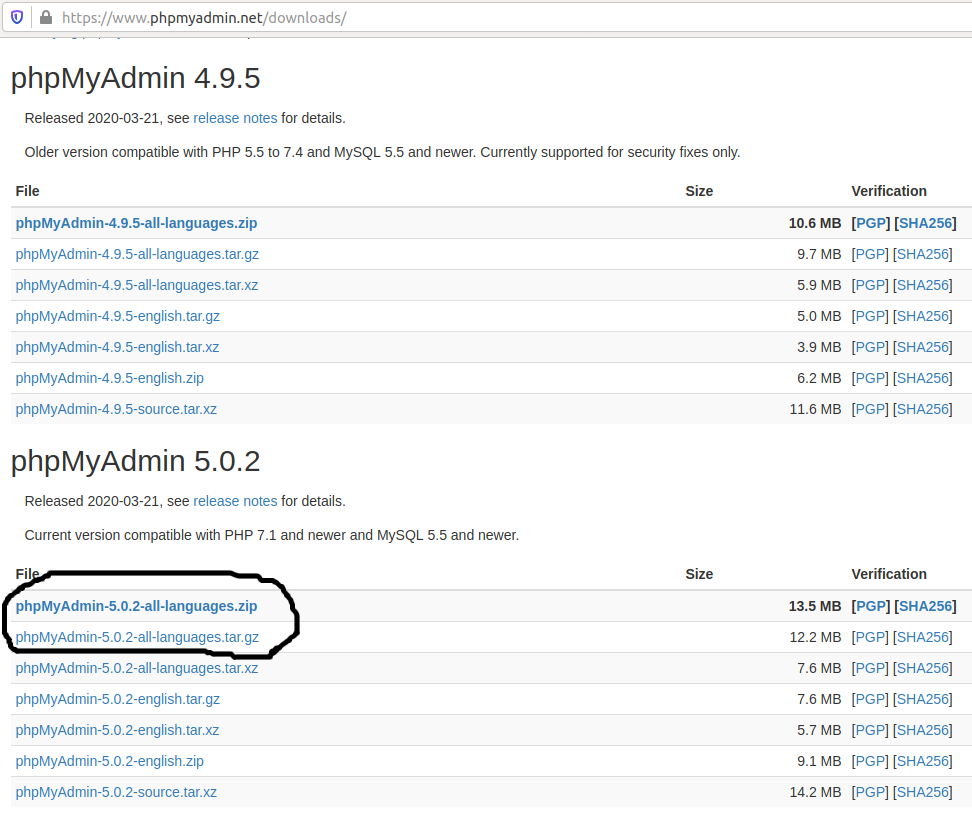Download phpMyAdmin-5.0.2-english.zip
Screen dimensions: 972x821
(109, 761)
